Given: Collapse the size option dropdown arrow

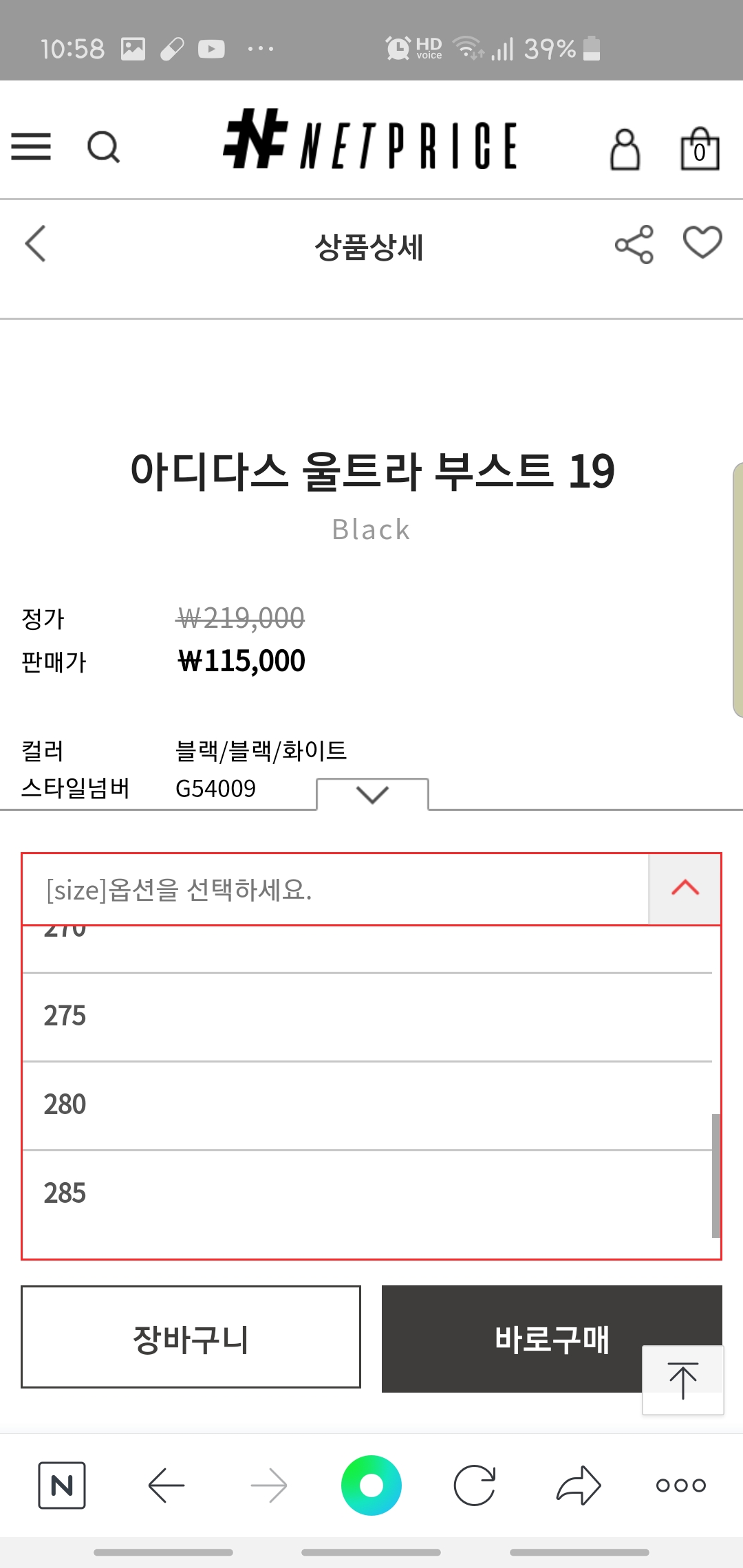Looking at the screenshot, I should pos(685,889).
